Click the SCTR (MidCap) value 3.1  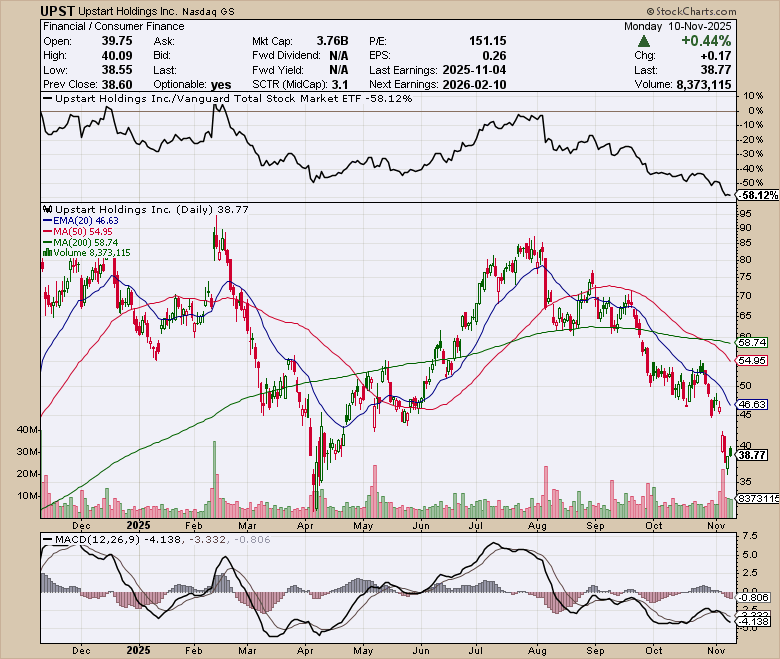[340, 85]
